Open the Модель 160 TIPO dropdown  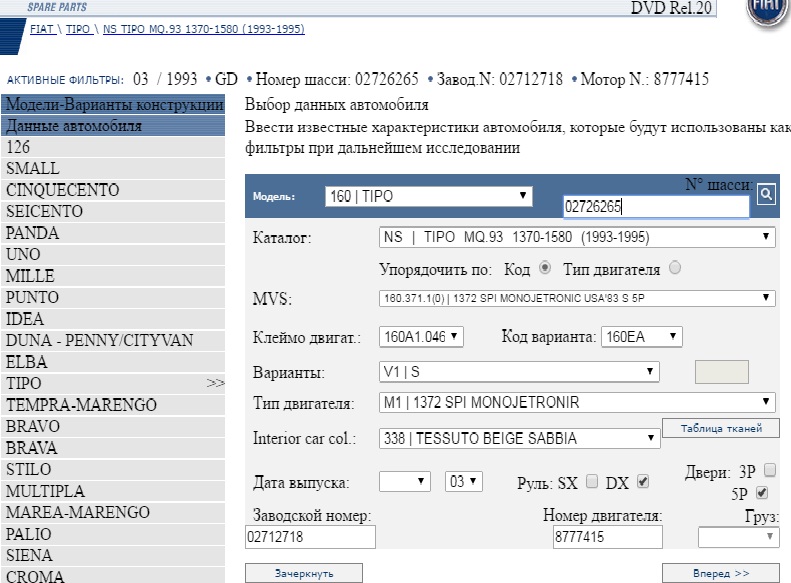430,197
